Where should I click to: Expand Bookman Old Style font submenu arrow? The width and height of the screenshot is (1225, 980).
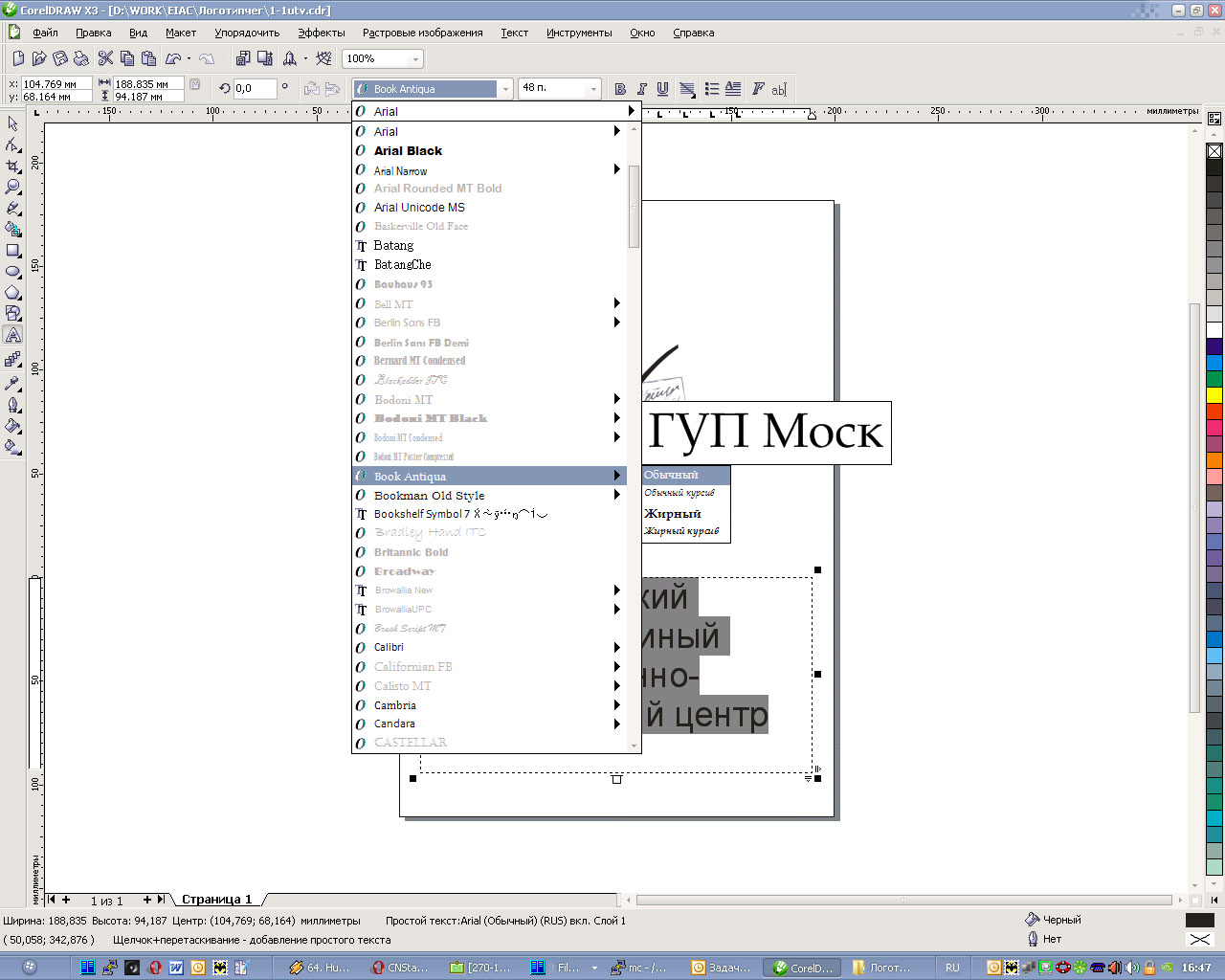(x=617, y=495)
